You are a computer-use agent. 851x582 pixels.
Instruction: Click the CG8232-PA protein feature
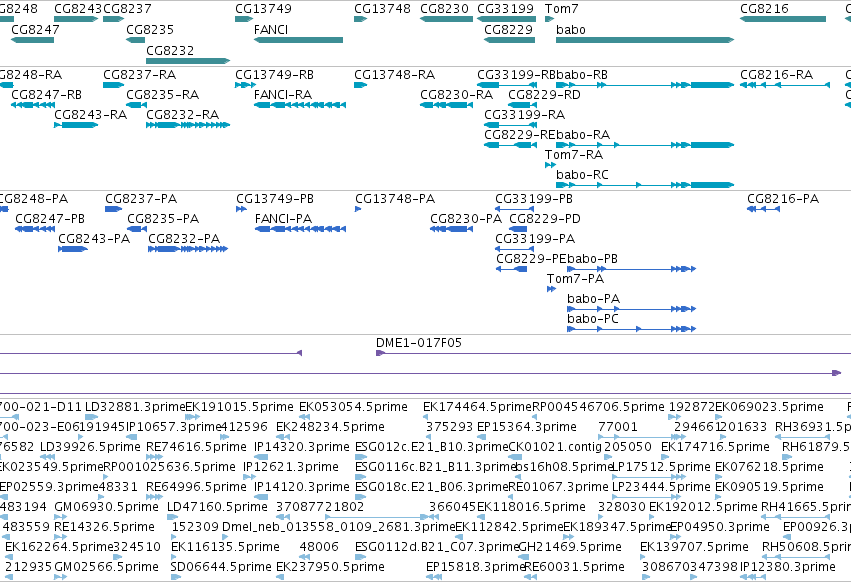coord(188,249)
